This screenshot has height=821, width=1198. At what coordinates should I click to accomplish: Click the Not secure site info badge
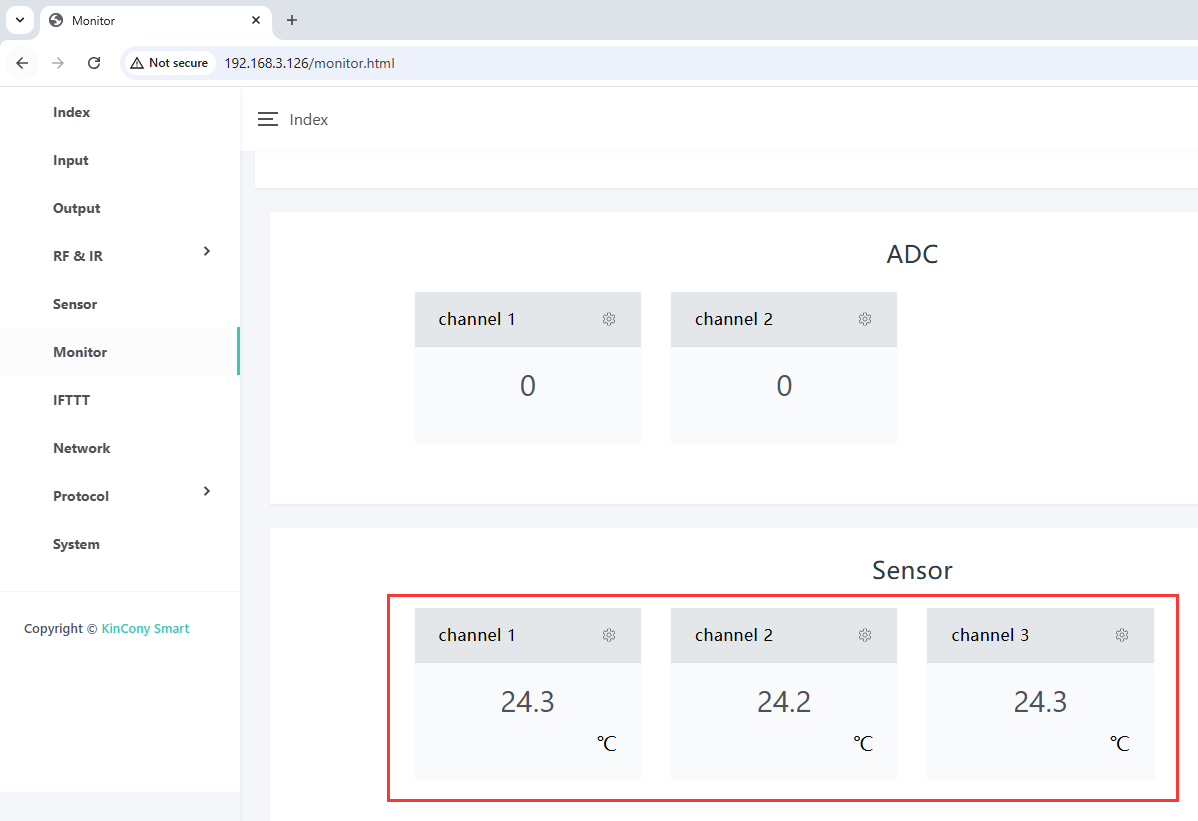[x=169, y=63]
